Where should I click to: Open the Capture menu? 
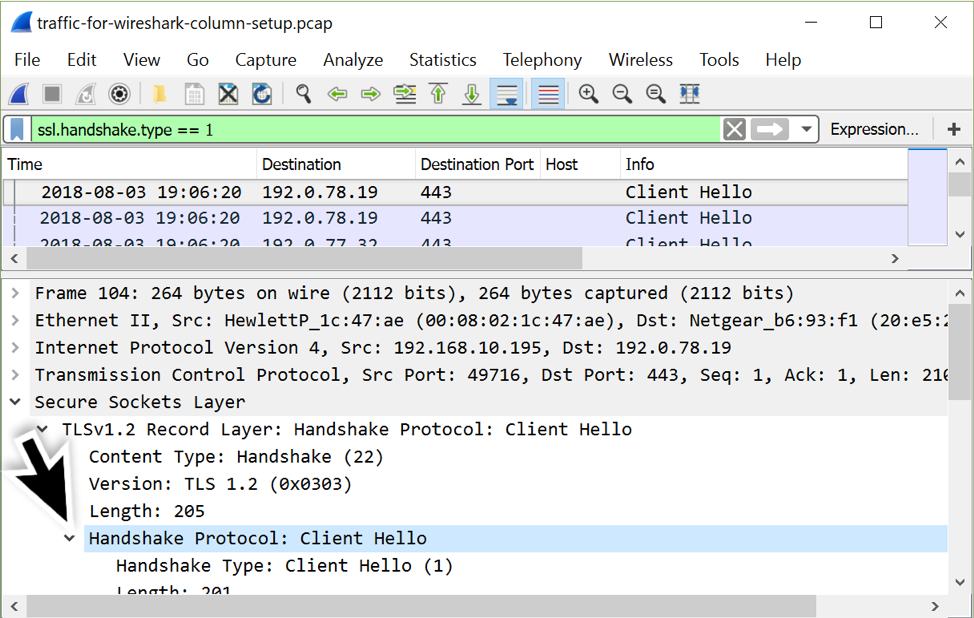pos(266,60)
